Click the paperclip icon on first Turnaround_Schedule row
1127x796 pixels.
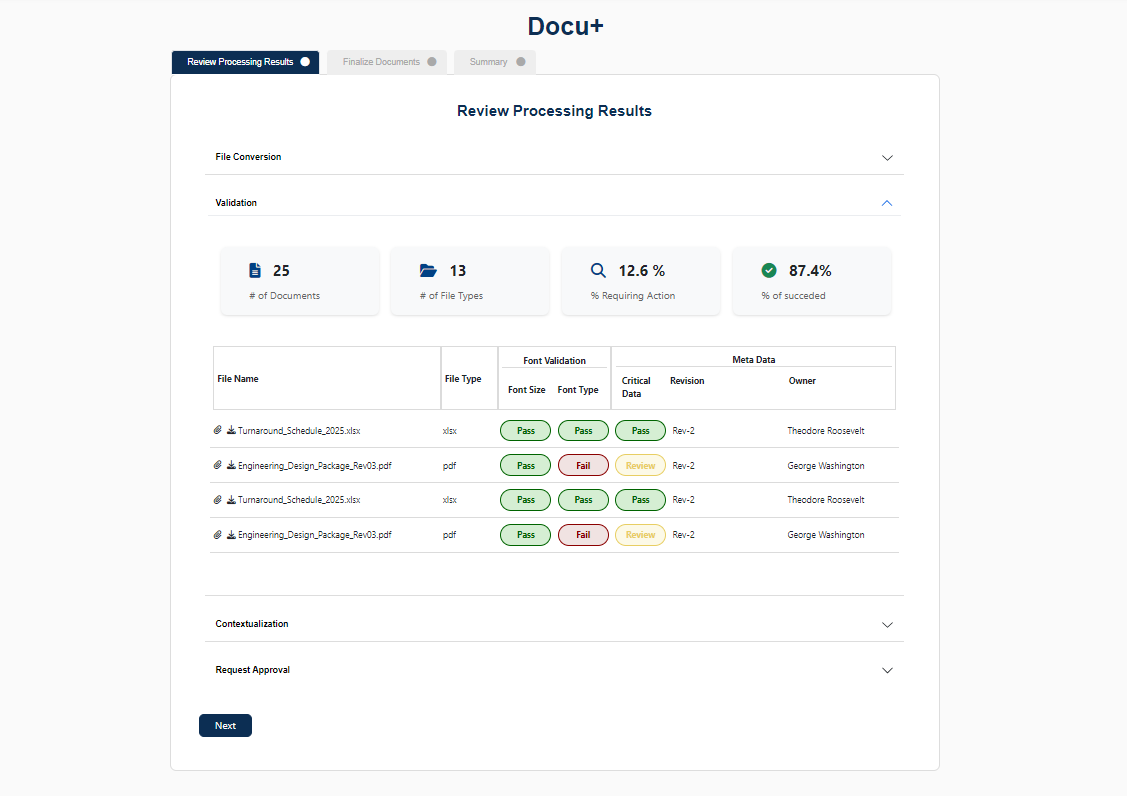click(218, 430)
